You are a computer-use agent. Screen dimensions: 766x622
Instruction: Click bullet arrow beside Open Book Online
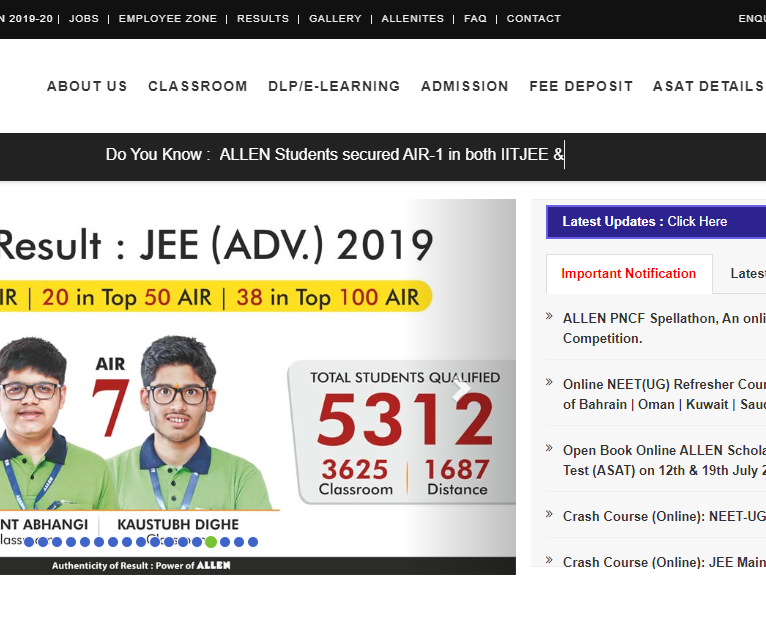tap(549, 448)
